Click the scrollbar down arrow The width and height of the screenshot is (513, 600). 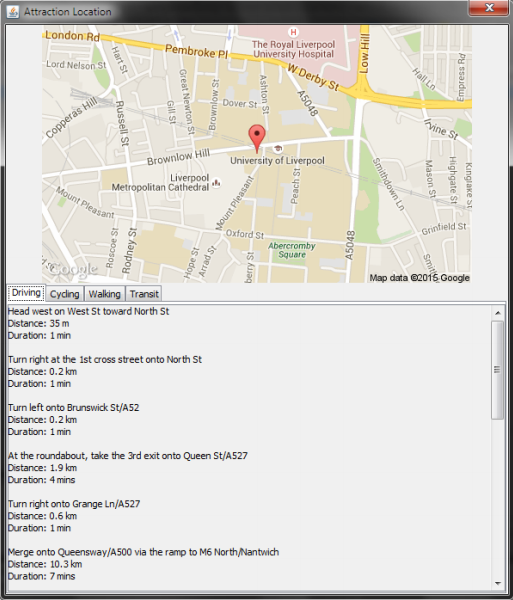(x=498, y=583)
